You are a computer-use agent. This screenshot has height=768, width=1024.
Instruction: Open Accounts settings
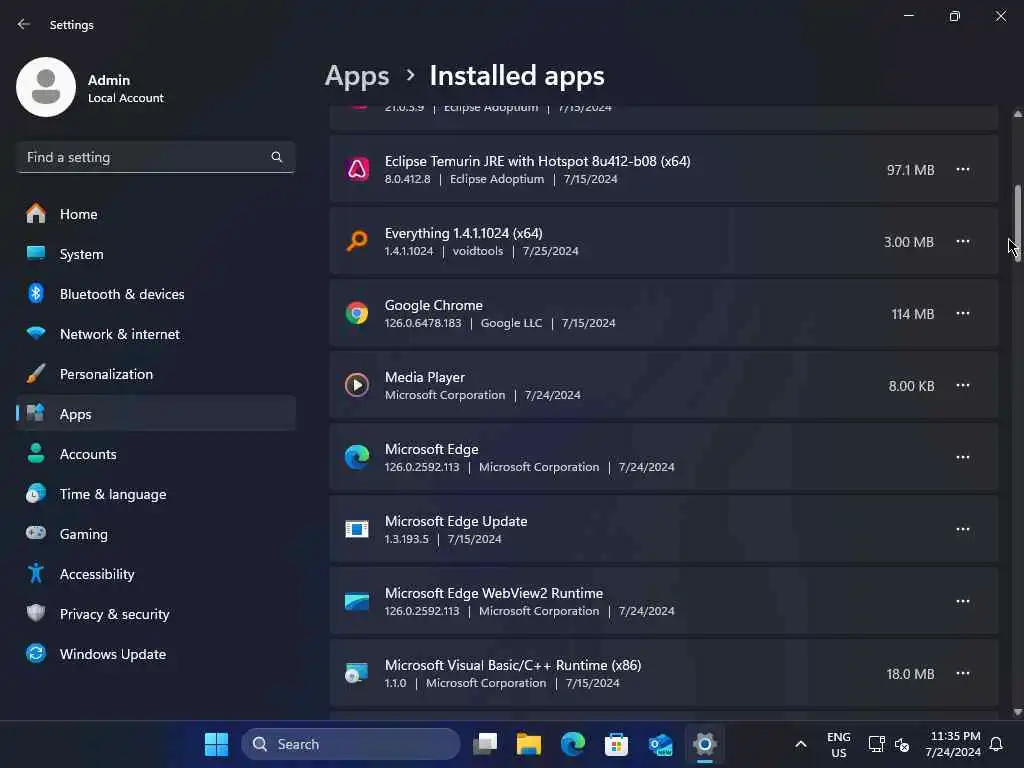[156, 454]
